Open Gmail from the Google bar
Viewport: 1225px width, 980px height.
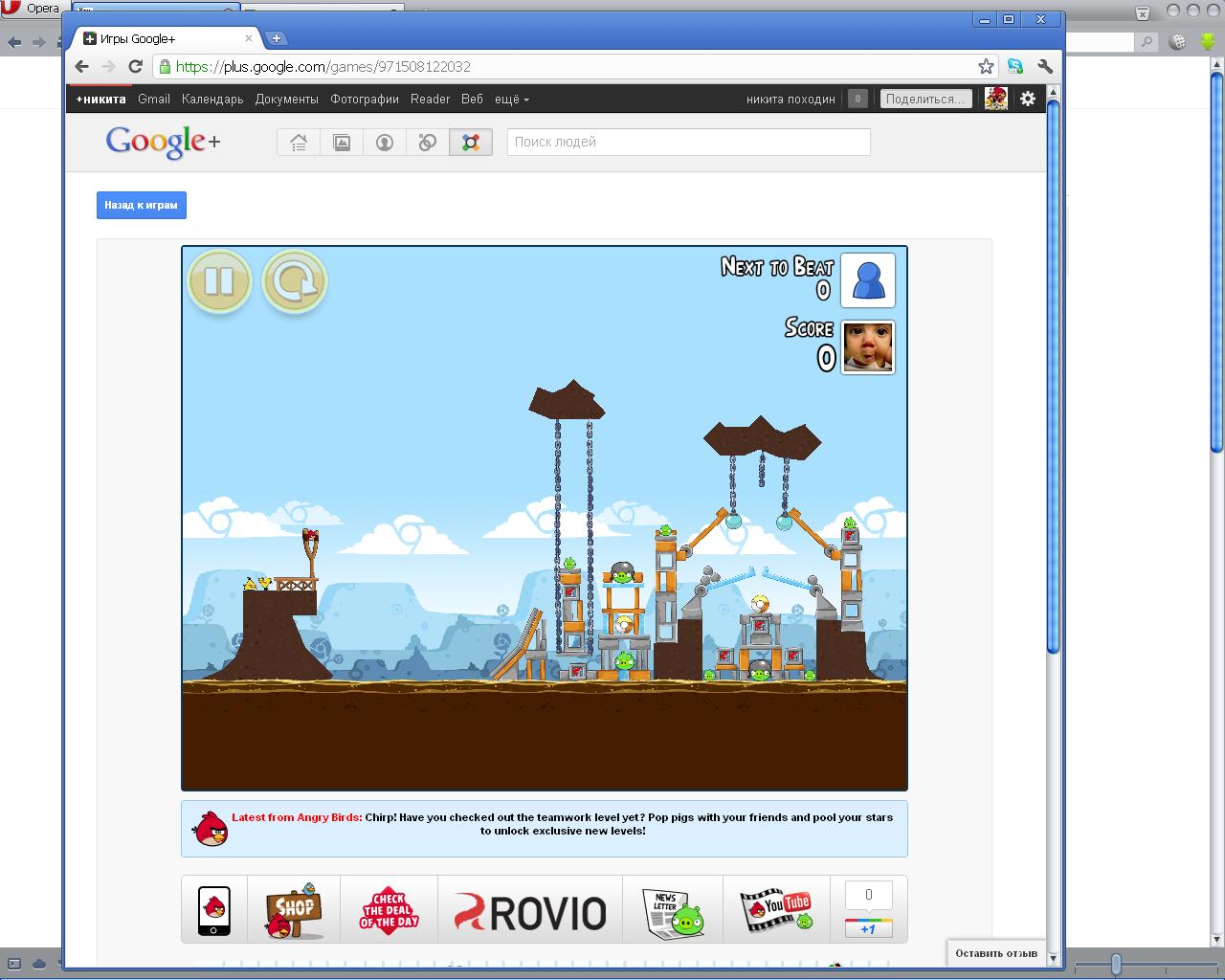(154, 99)
